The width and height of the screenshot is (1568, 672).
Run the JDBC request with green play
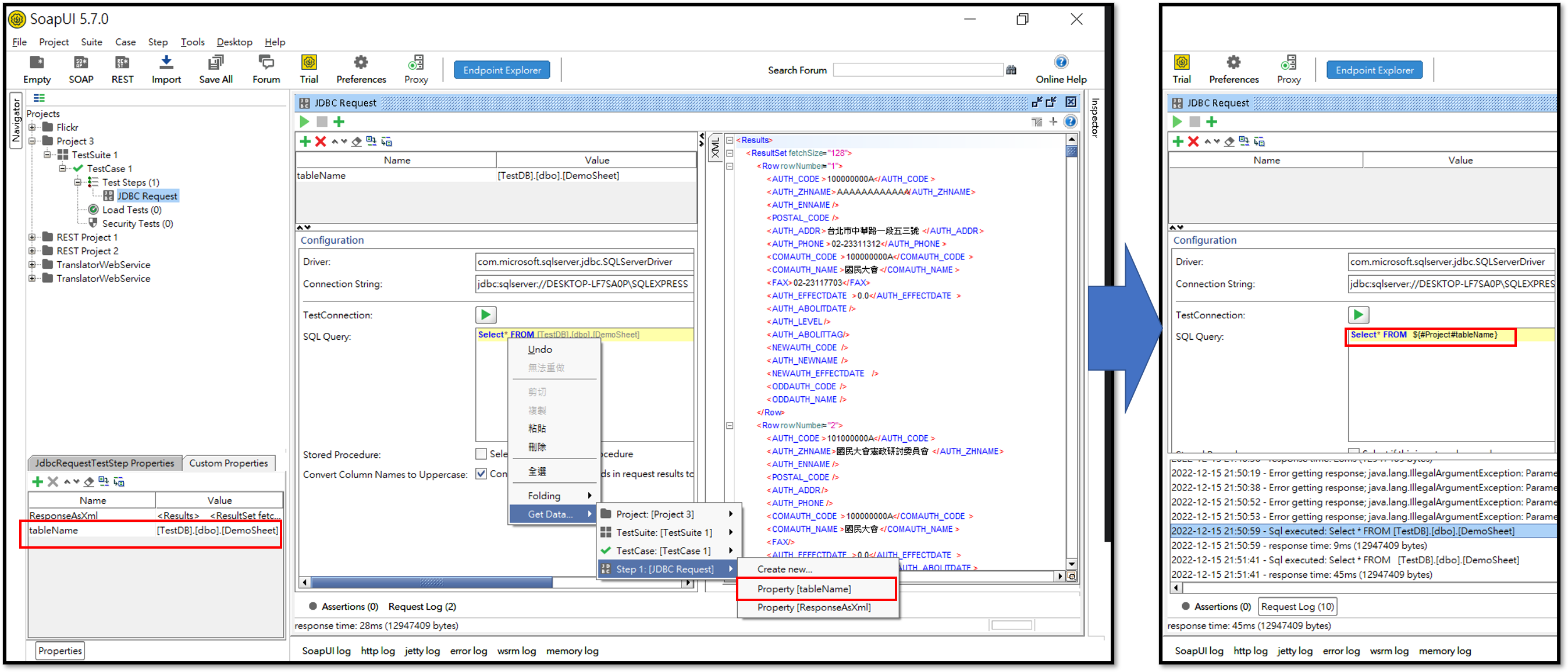click(304, 122)
